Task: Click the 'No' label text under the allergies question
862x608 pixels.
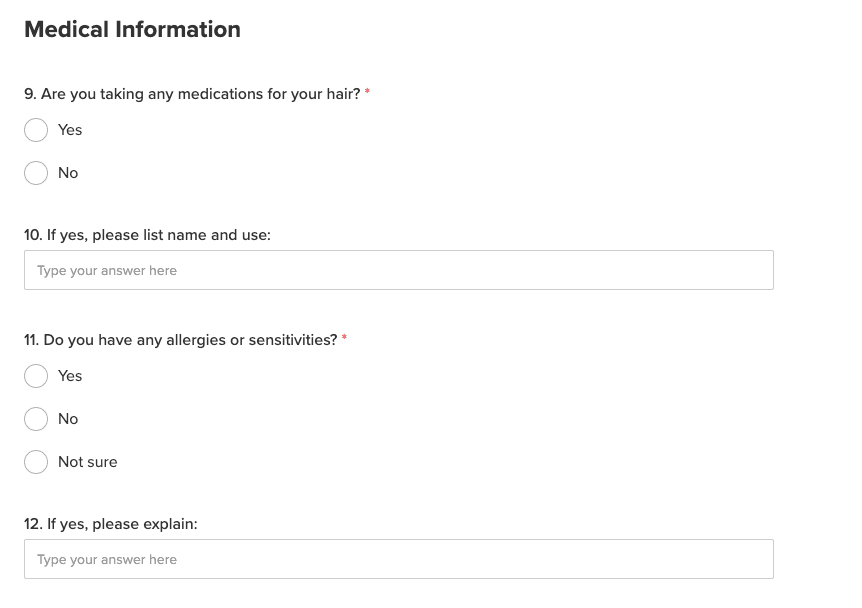Action: [68, 419]
